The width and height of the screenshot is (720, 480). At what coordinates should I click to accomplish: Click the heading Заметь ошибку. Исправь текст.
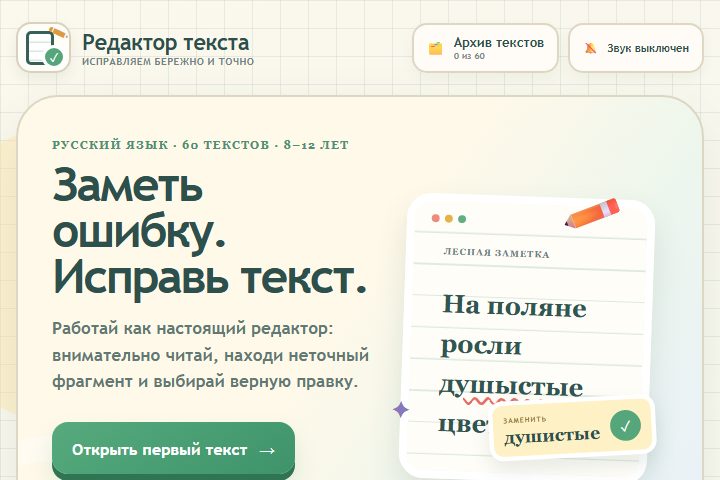210,232
